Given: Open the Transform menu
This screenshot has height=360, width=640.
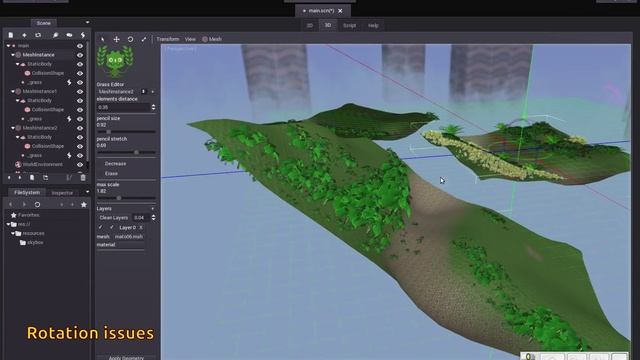Looking at the screenshot, I should [168, 39].
